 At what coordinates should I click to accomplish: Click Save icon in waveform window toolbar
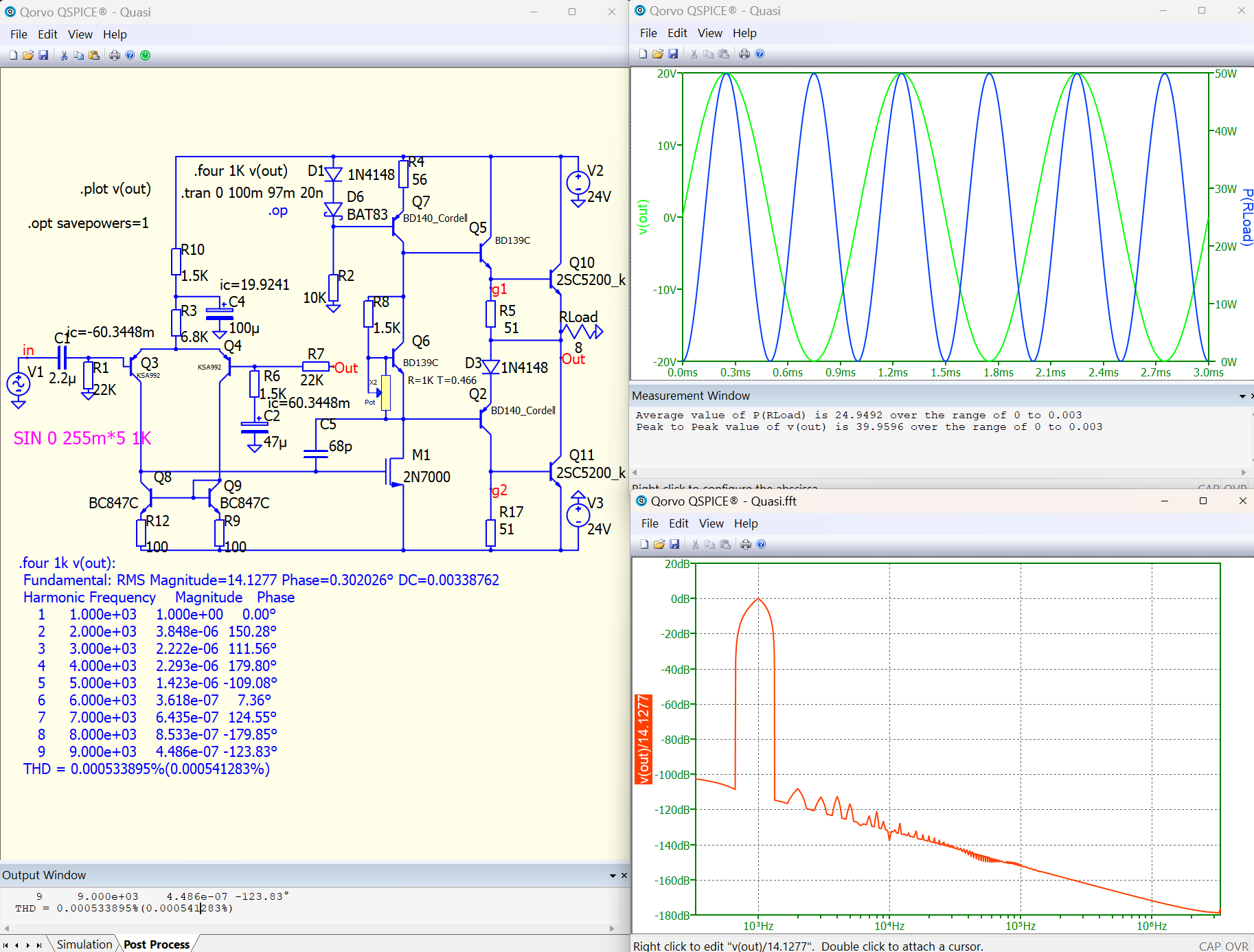click(673, 54)
